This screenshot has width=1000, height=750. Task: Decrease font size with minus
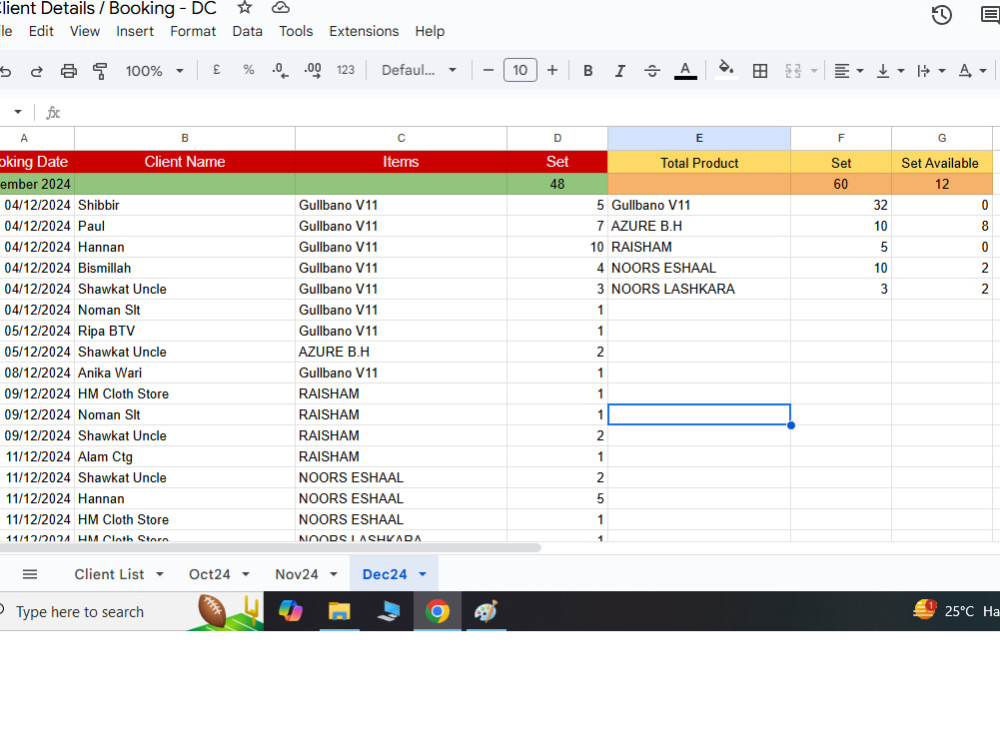pos(488,70)
